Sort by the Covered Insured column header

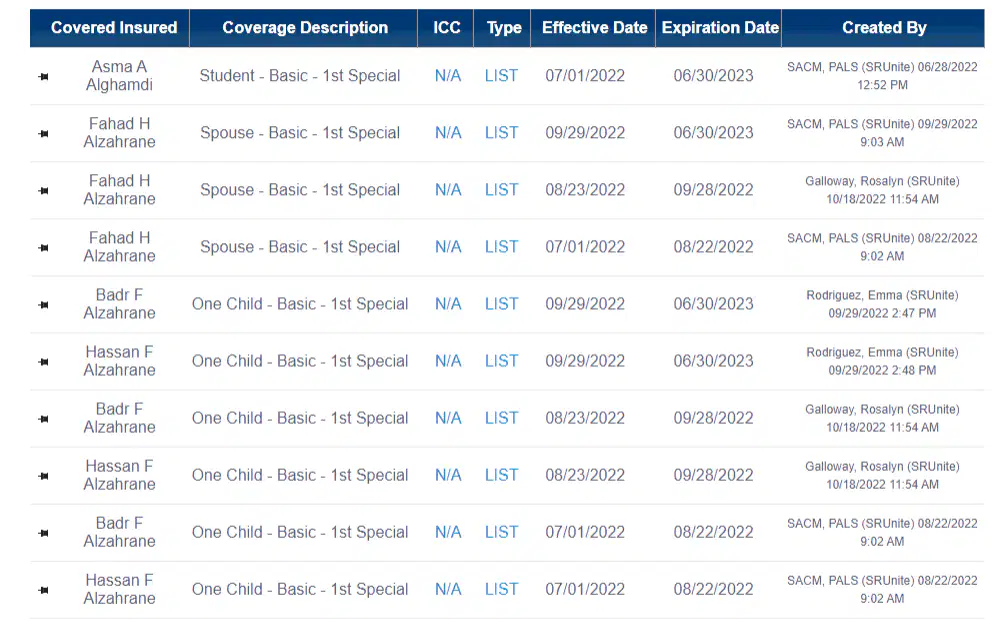[114, 28]
